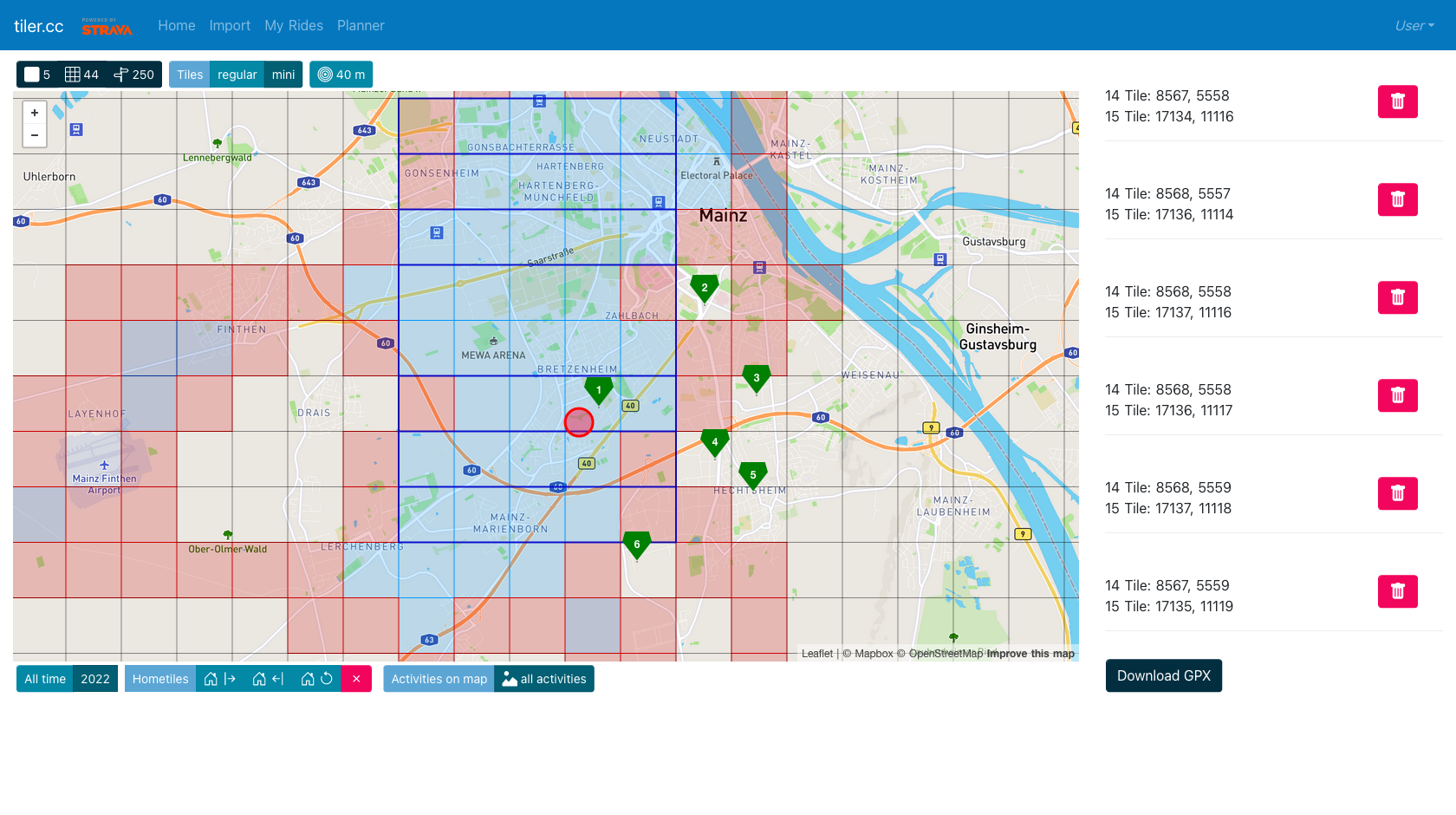Click the hometiles return route icon

pyautogui.click(x=268, y=679)
